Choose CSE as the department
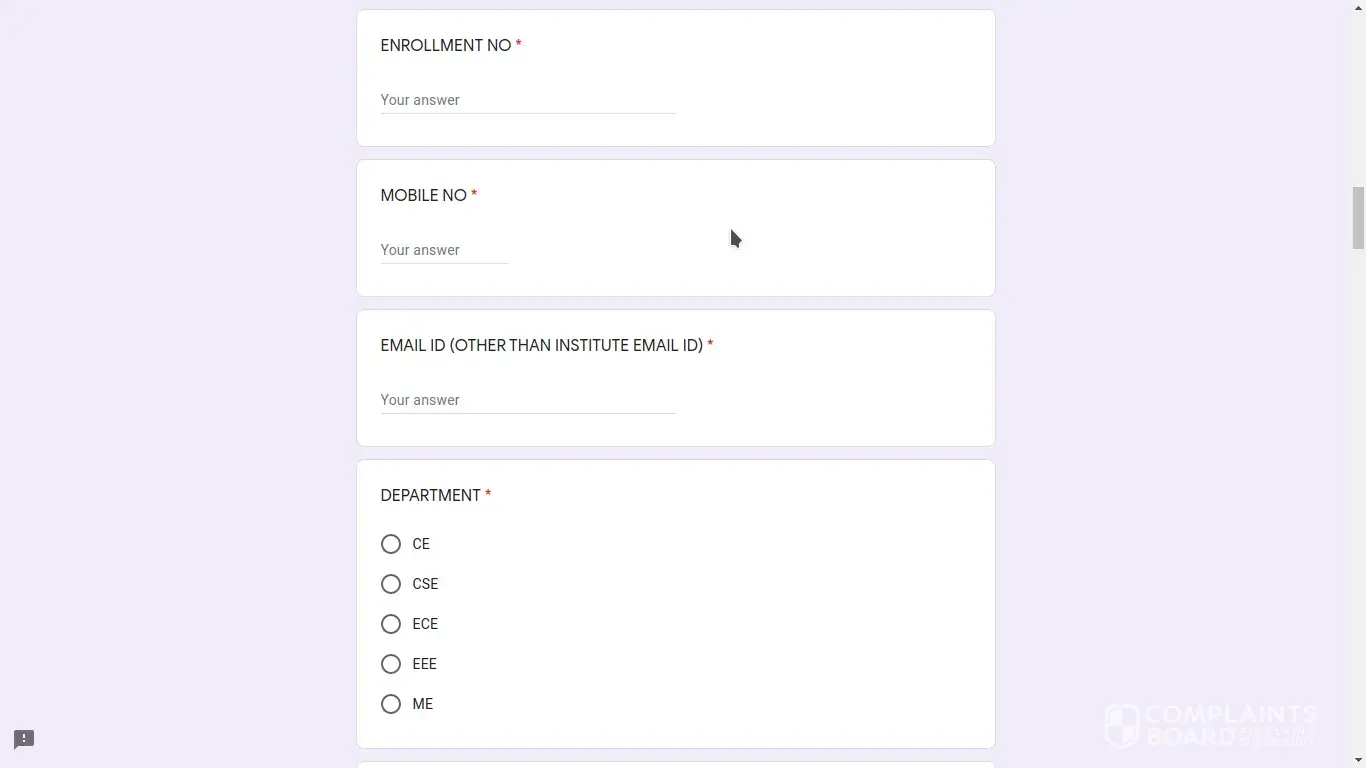This screenshot has height=768, width=1366. point(391,584)
